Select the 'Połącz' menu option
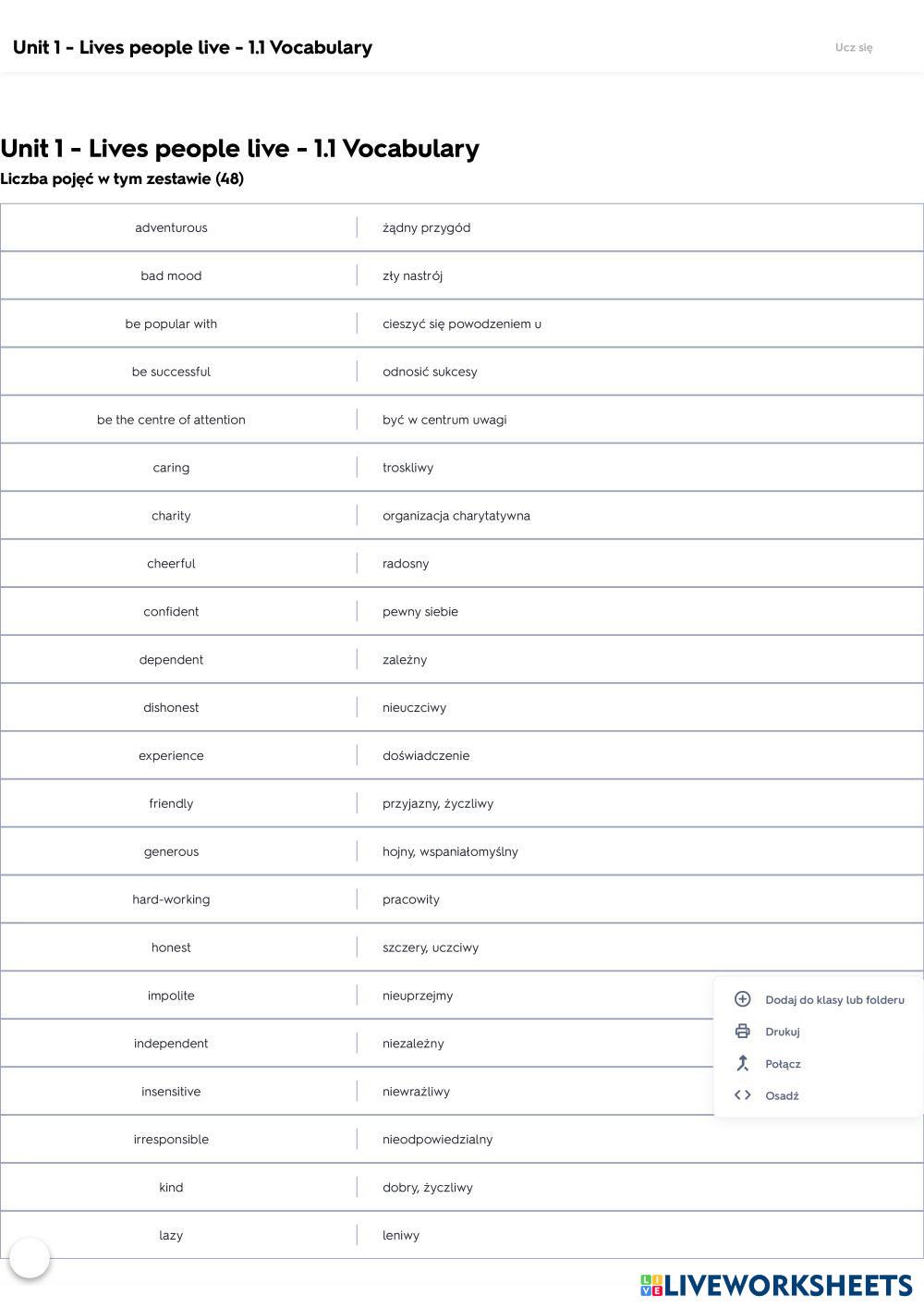Viewport: 924px width, 1308px height. click(783, 1064)
